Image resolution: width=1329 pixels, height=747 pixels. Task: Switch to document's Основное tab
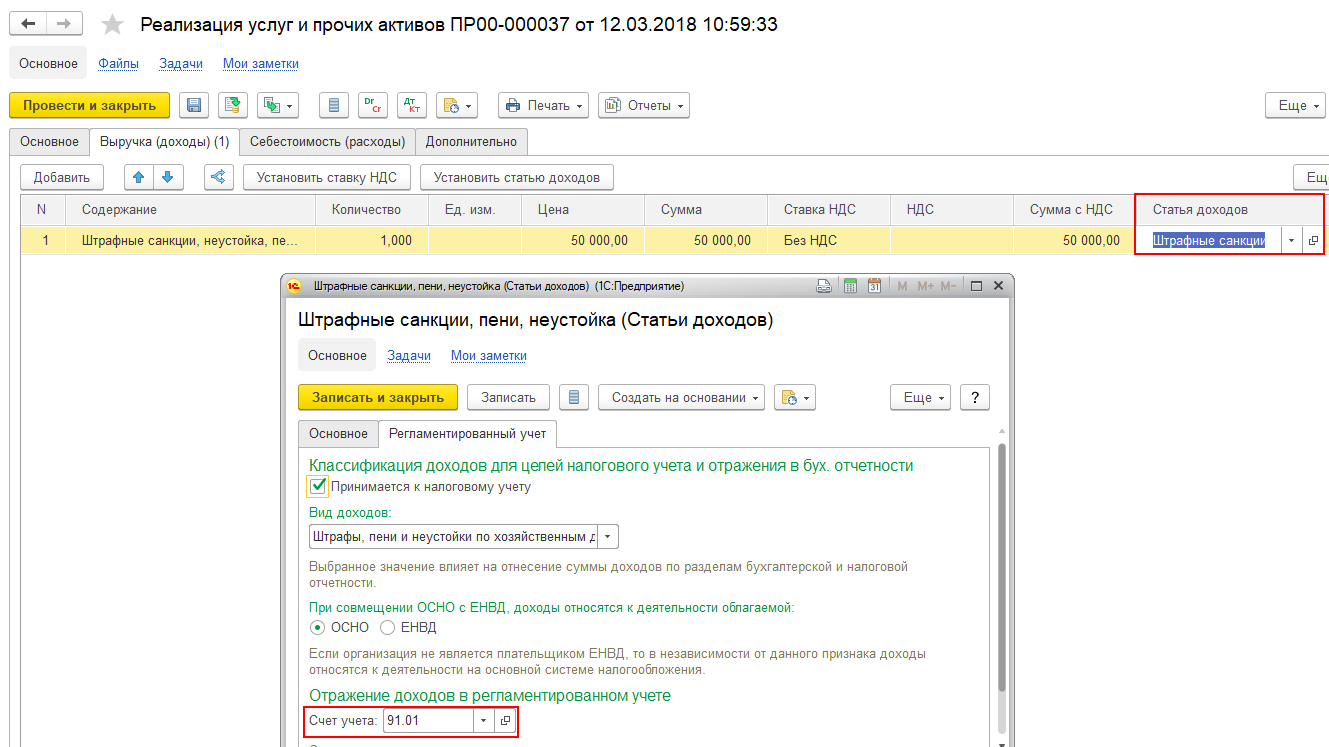(49, 141)
